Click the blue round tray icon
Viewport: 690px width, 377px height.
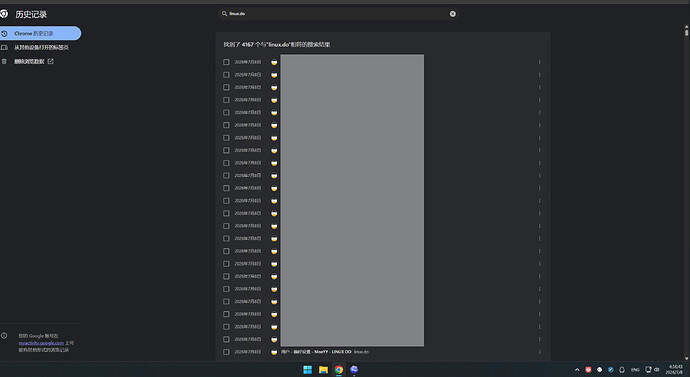611,370
